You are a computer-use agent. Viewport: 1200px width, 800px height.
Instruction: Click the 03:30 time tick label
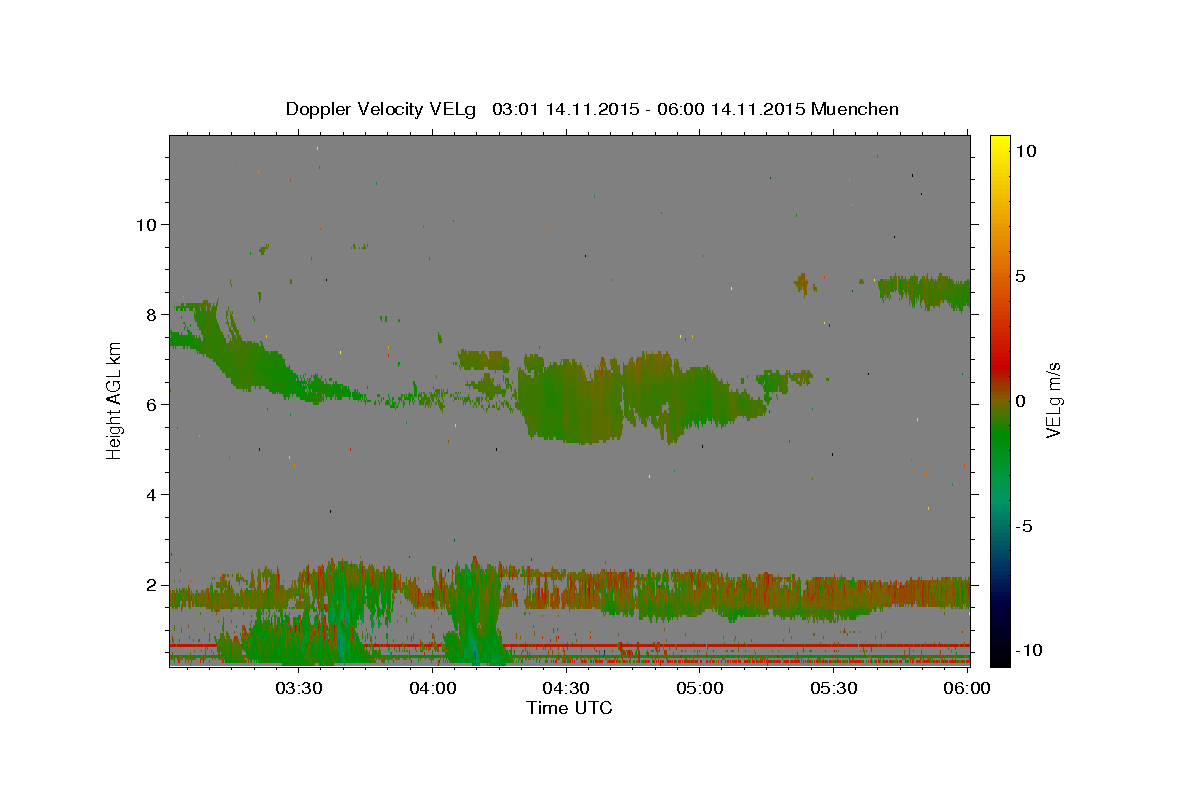click(299, 688)
